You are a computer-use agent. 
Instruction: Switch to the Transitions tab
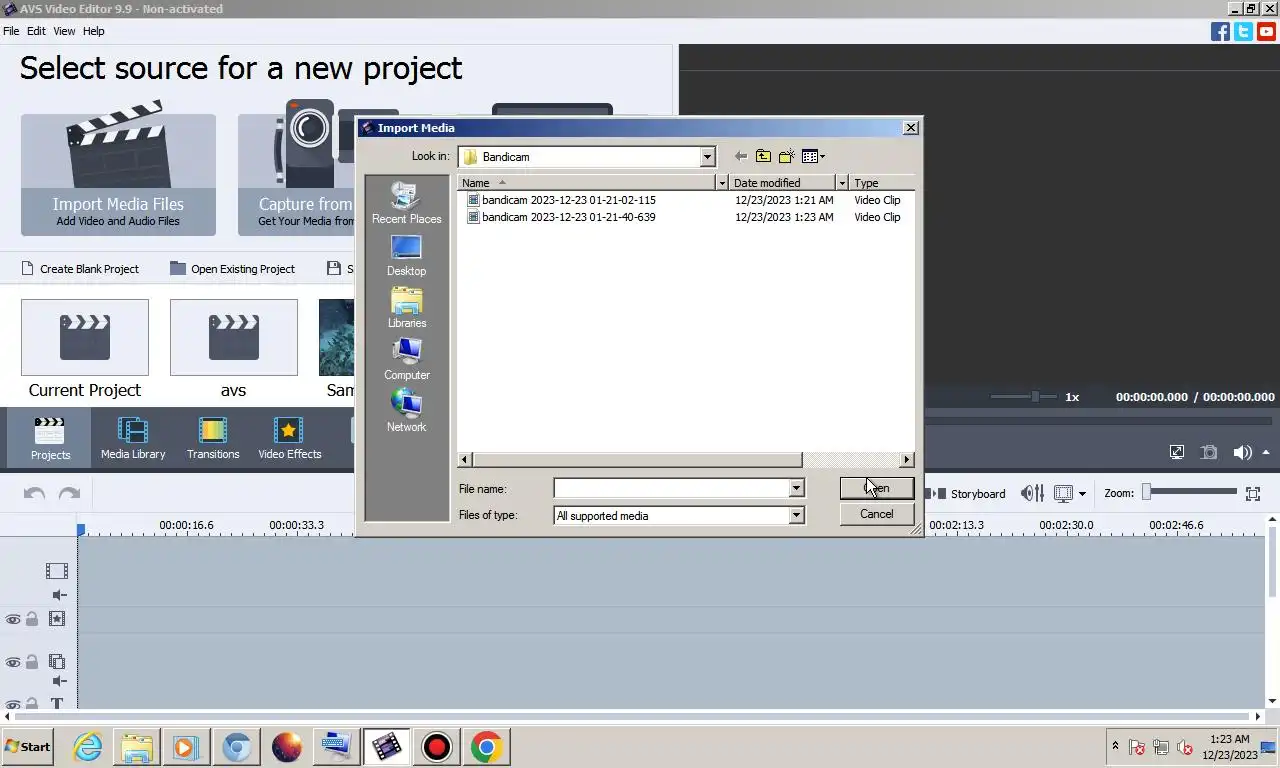(x=213, y=438)
